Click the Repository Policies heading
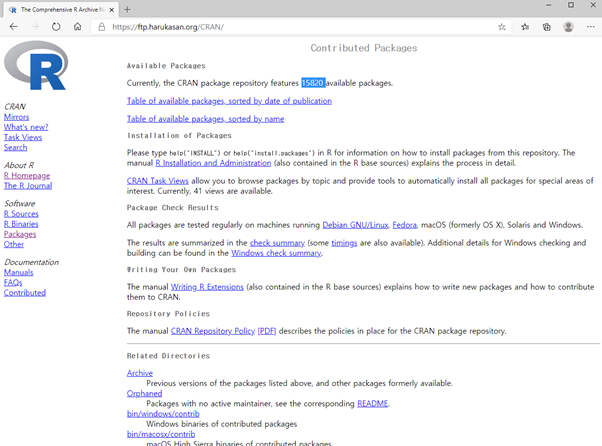The width and height of the screenshot is (602, 446). pyautogui.click(x=168, y=314)
